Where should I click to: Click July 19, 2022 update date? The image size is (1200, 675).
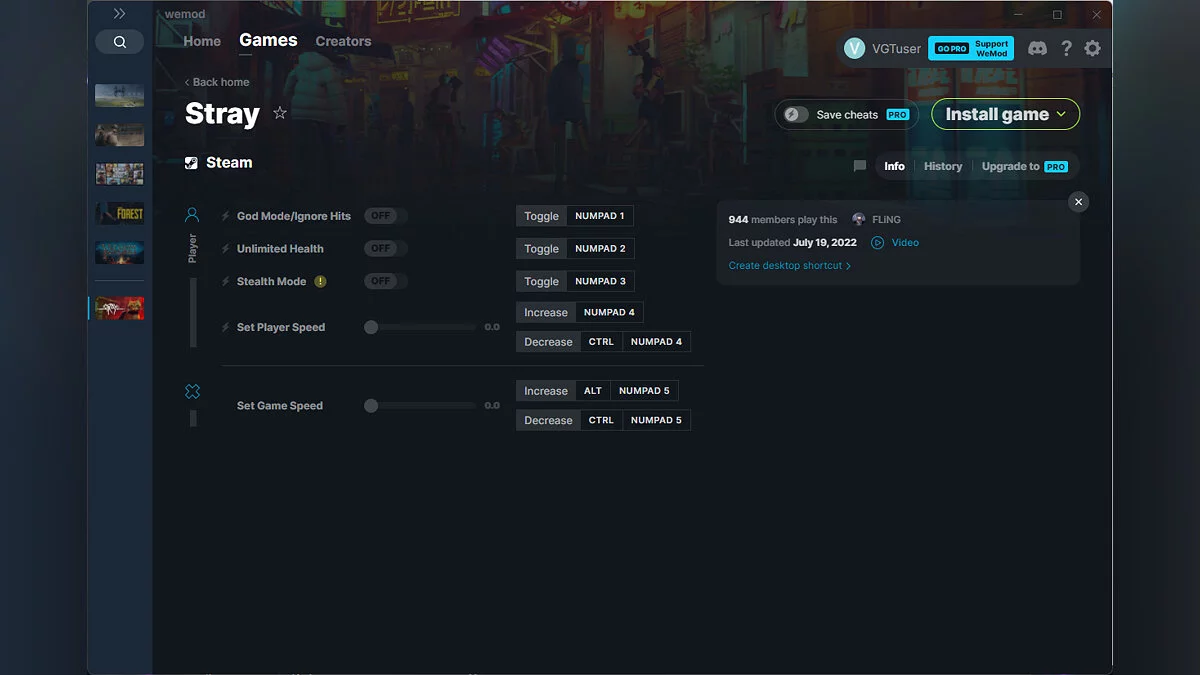point(825,242)
